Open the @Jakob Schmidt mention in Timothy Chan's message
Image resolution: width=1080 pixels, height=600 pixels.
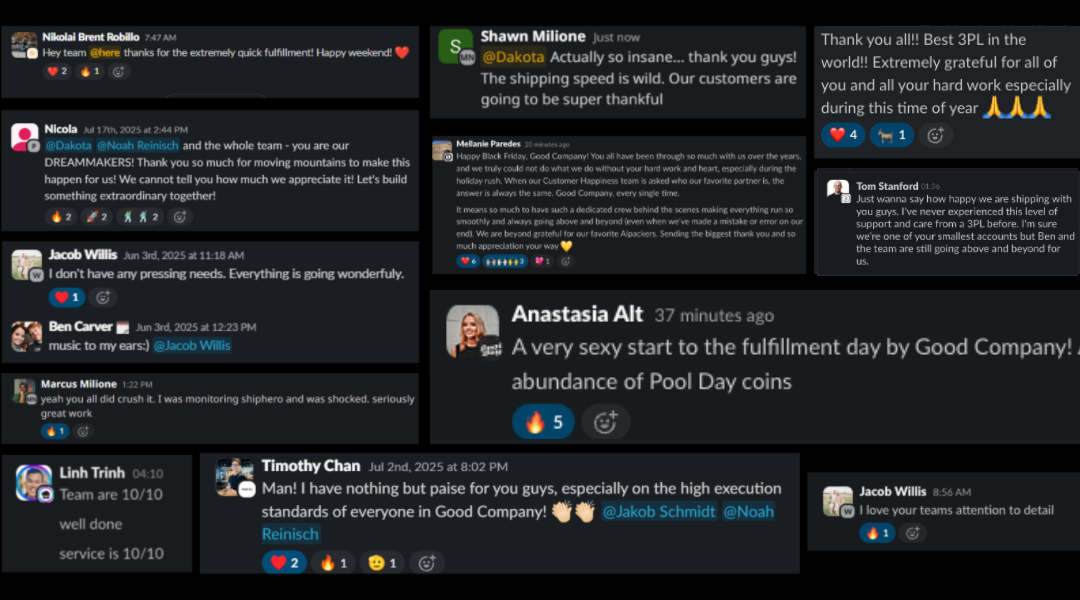coord(658,511)
